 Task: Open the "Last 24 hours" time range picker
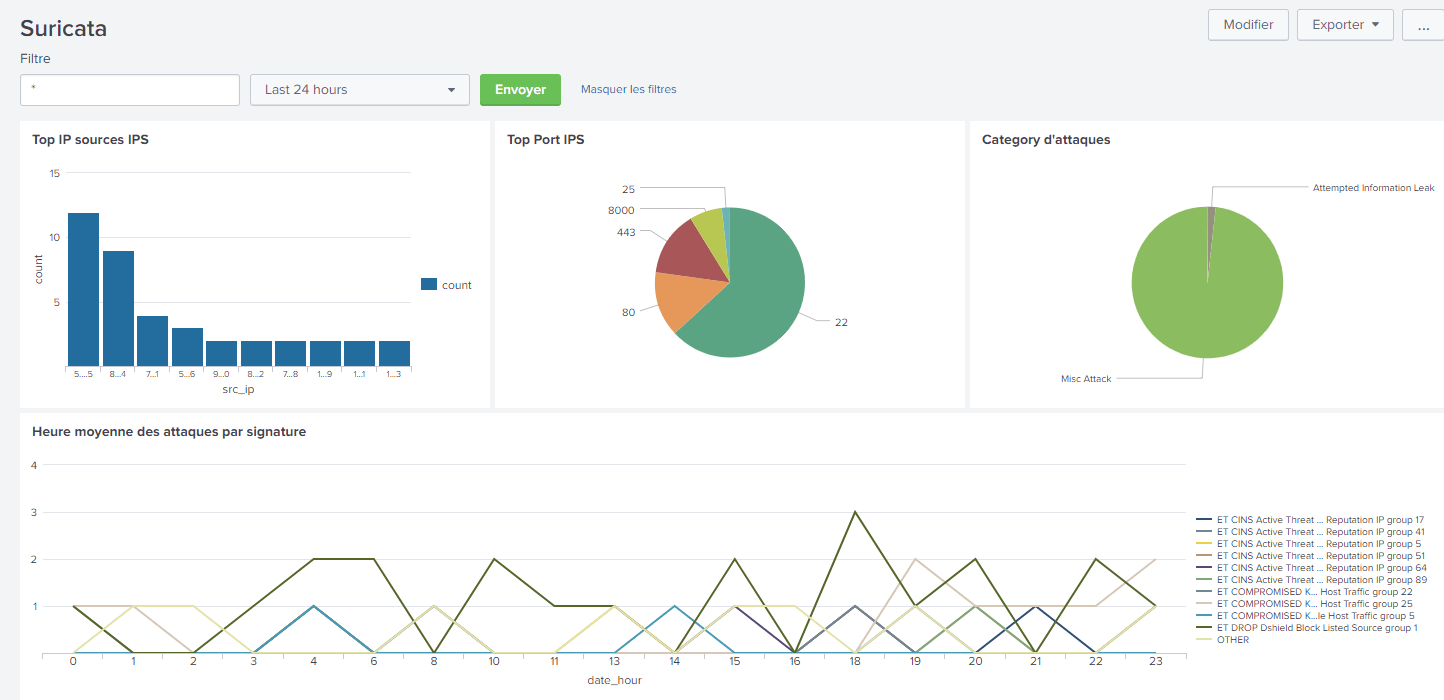(358, 89)
